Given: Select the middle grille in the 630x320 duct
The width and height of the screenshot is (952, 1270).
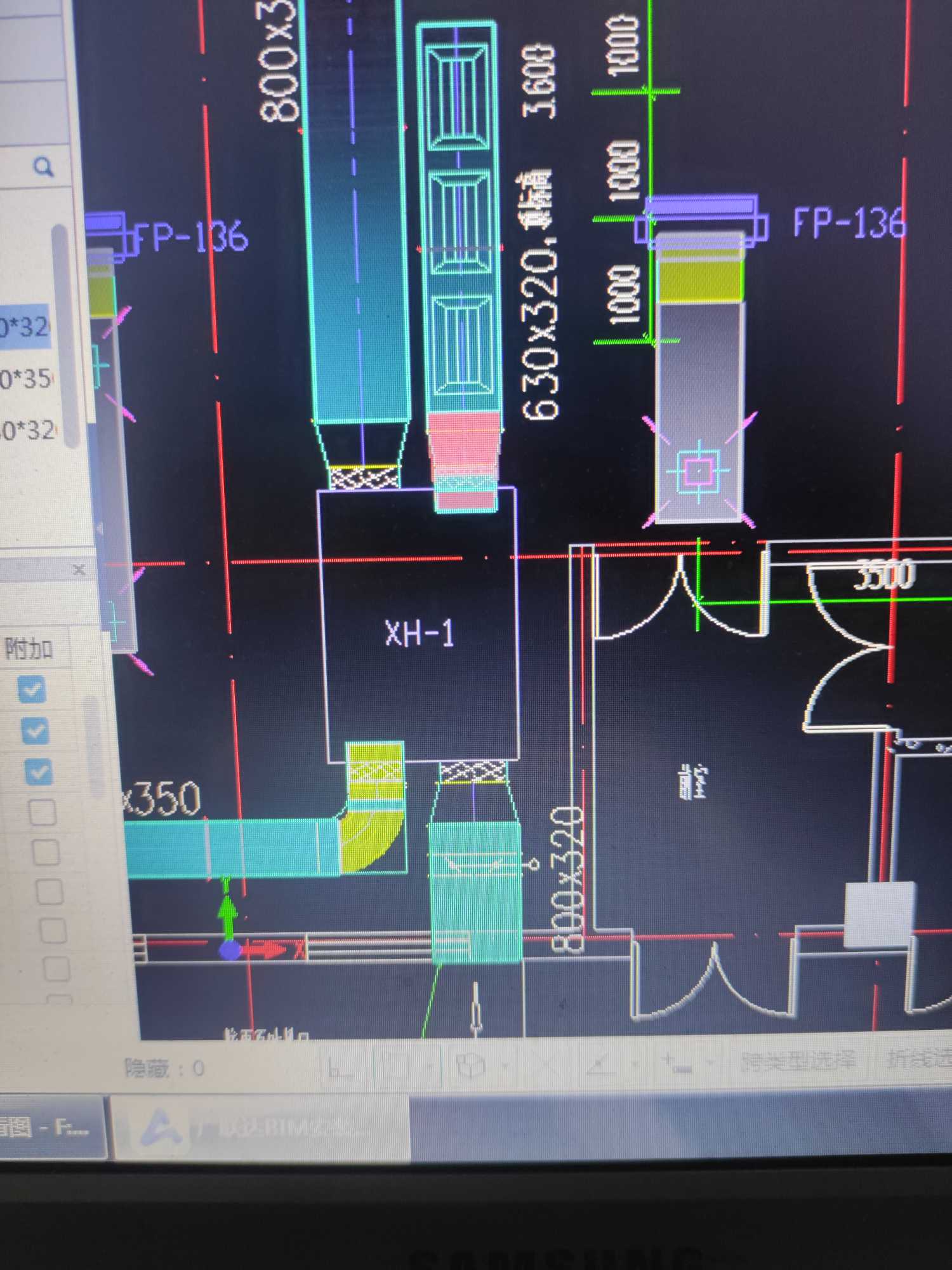Looking at the screenshot, I should pos(459,222).
